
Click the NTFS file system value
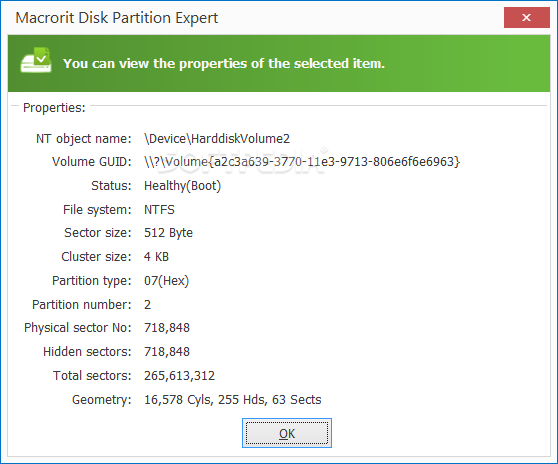coord(159,210)
